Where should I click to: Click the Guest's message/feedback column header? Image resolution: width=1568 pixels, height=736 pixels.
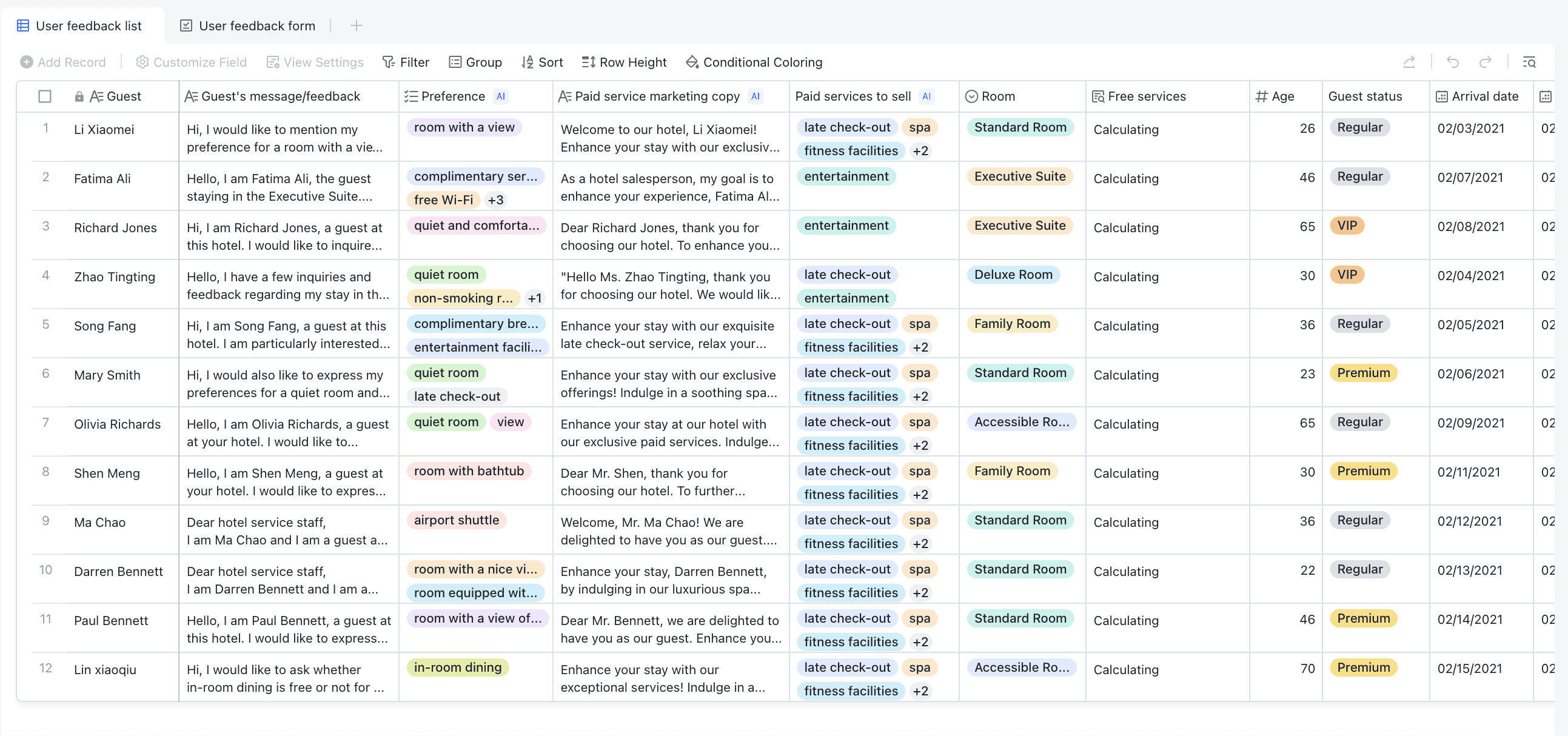click(x=280, y=96)
